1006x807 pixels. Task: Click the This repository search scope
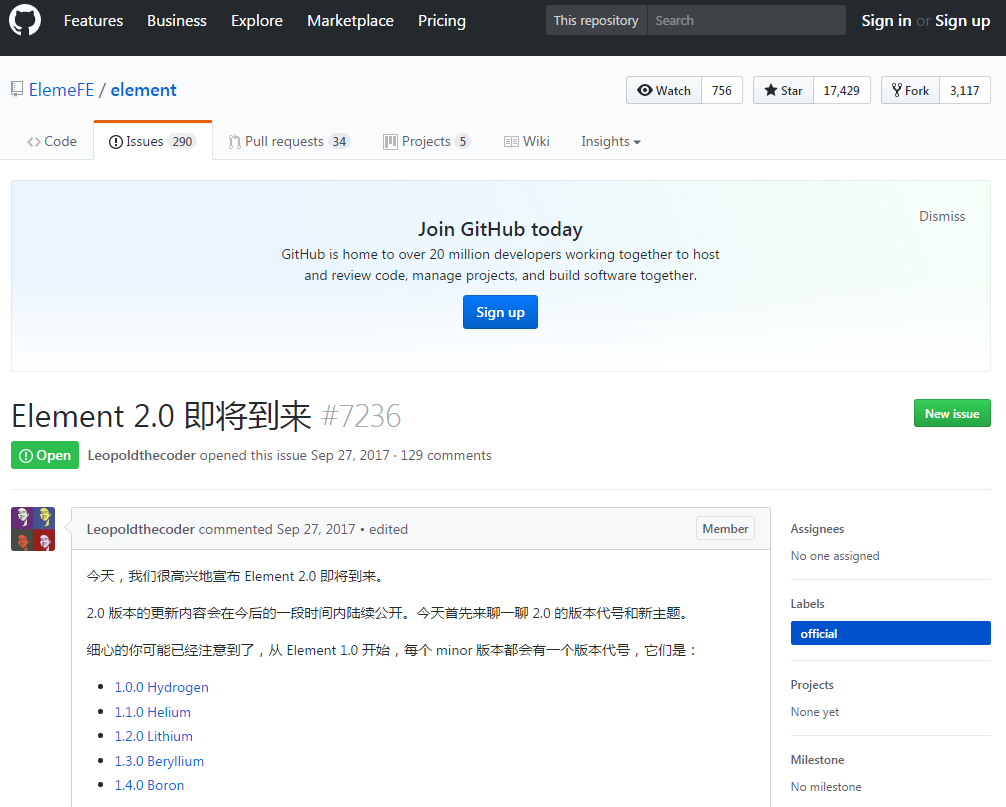click(596, 20)
